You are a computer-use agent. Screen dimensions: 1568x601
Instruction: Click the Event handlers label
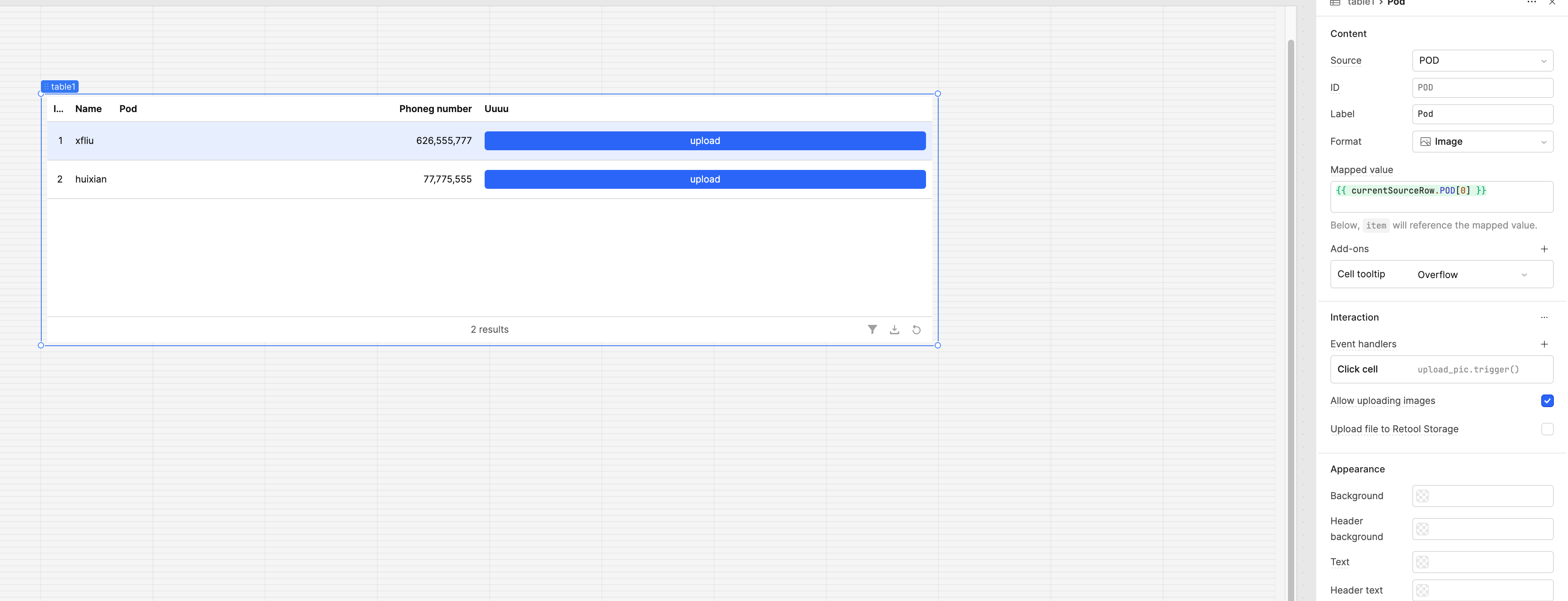[1363, 344]
